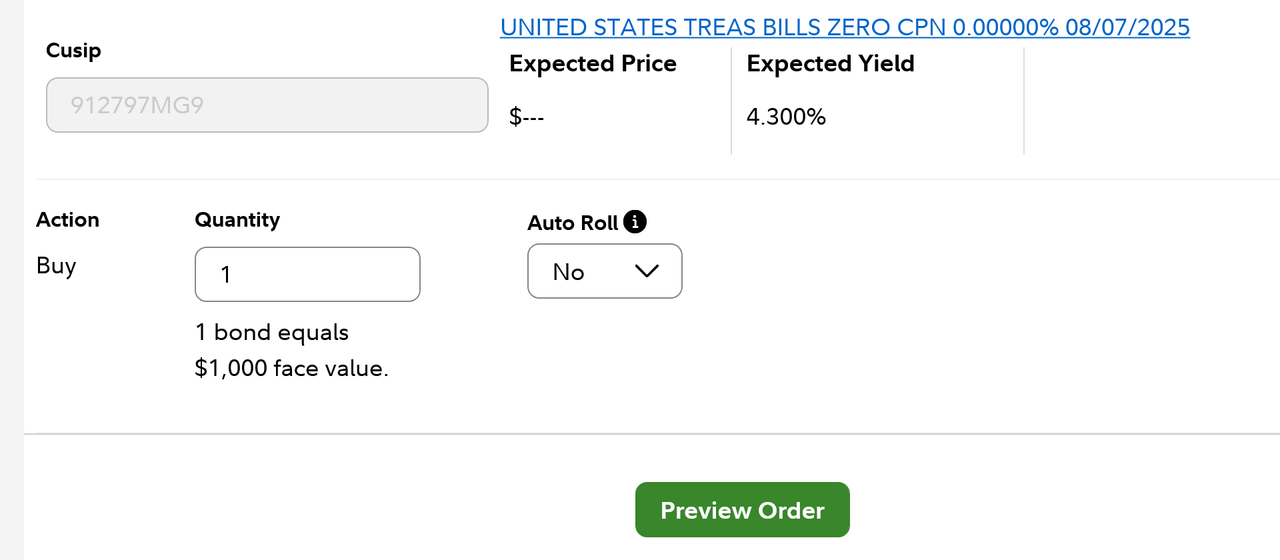The image size is (1280, 560).
Task: Click the '$1,000 face value.' text
Action: [x=291, y=368]
